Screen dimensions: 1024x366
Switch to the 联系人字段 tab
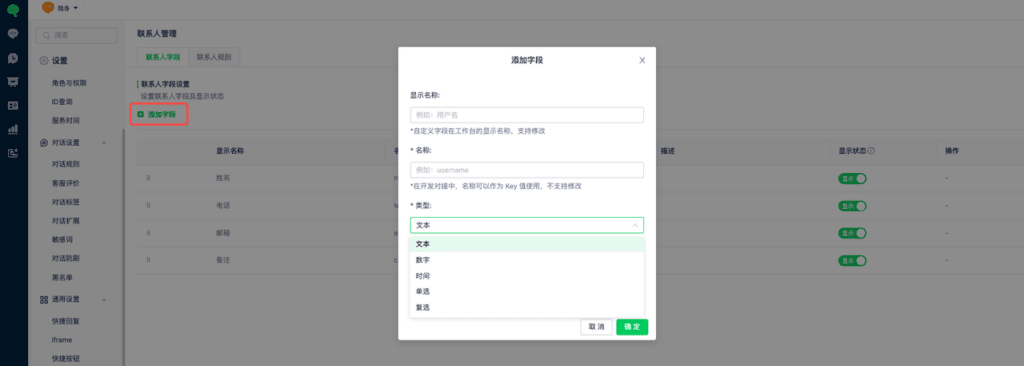(x=163, y=57)
